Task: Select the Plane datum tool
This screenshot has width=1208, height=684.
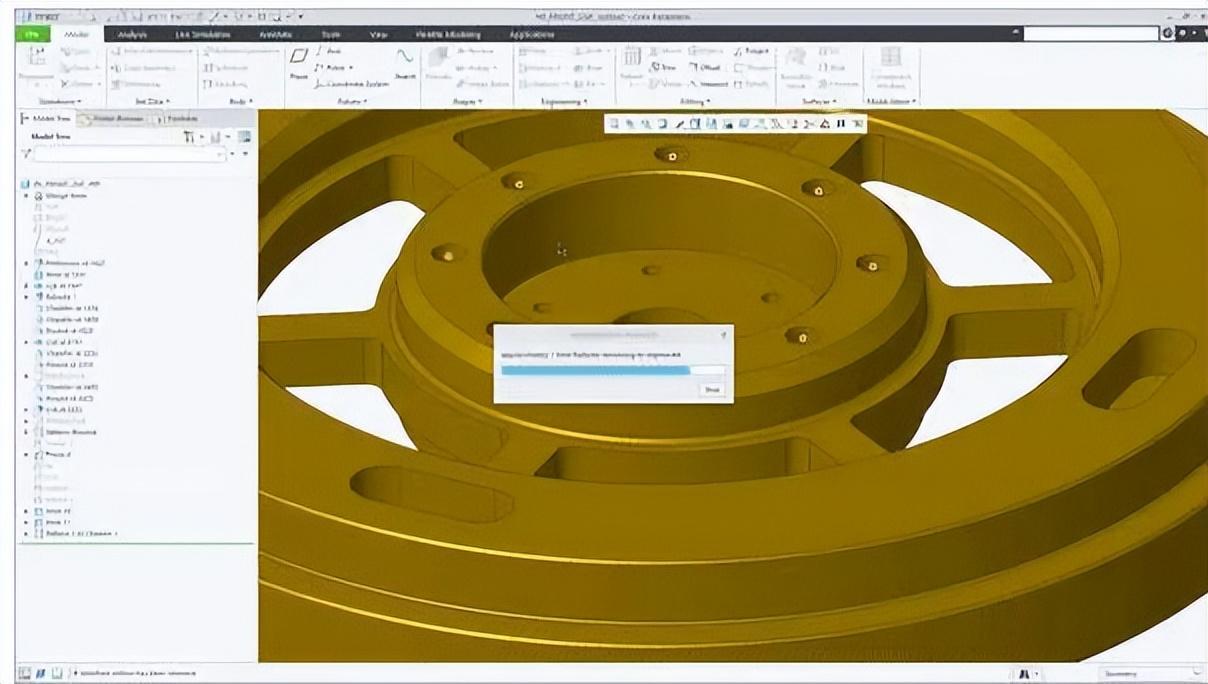Action: tap(298, 64)
